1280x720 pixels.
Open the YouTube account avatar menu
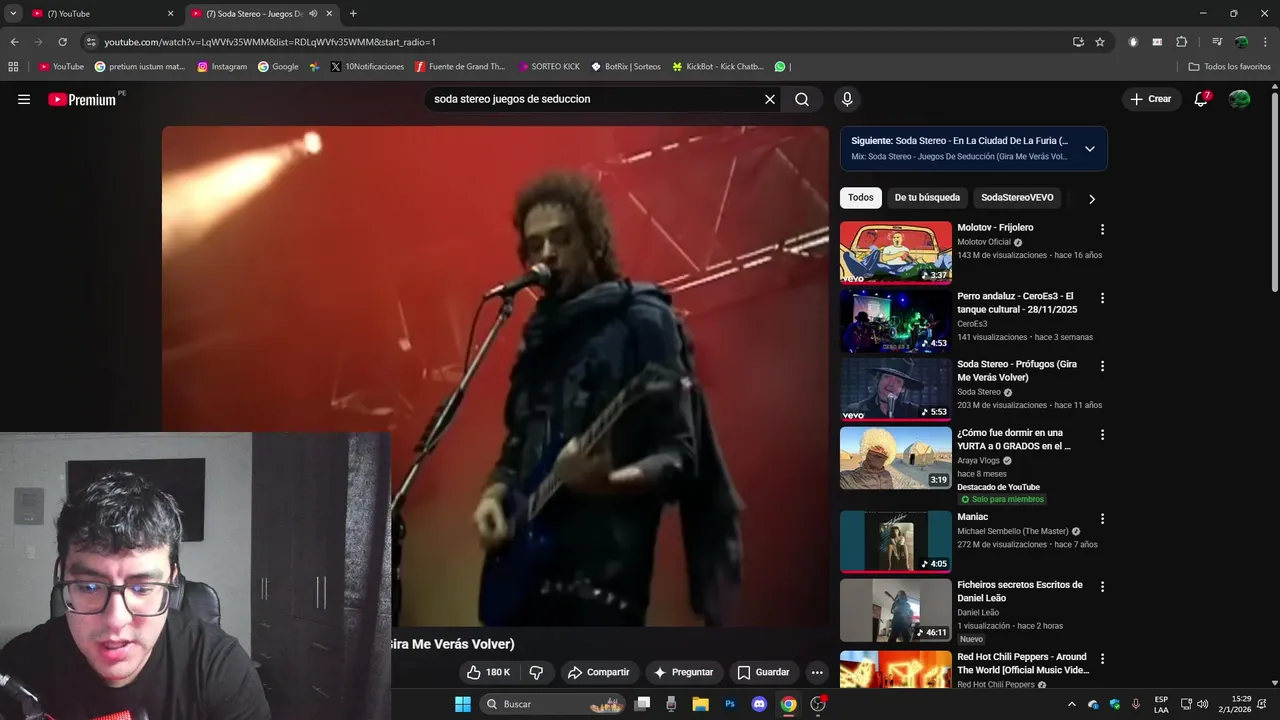coord(1239,99)
